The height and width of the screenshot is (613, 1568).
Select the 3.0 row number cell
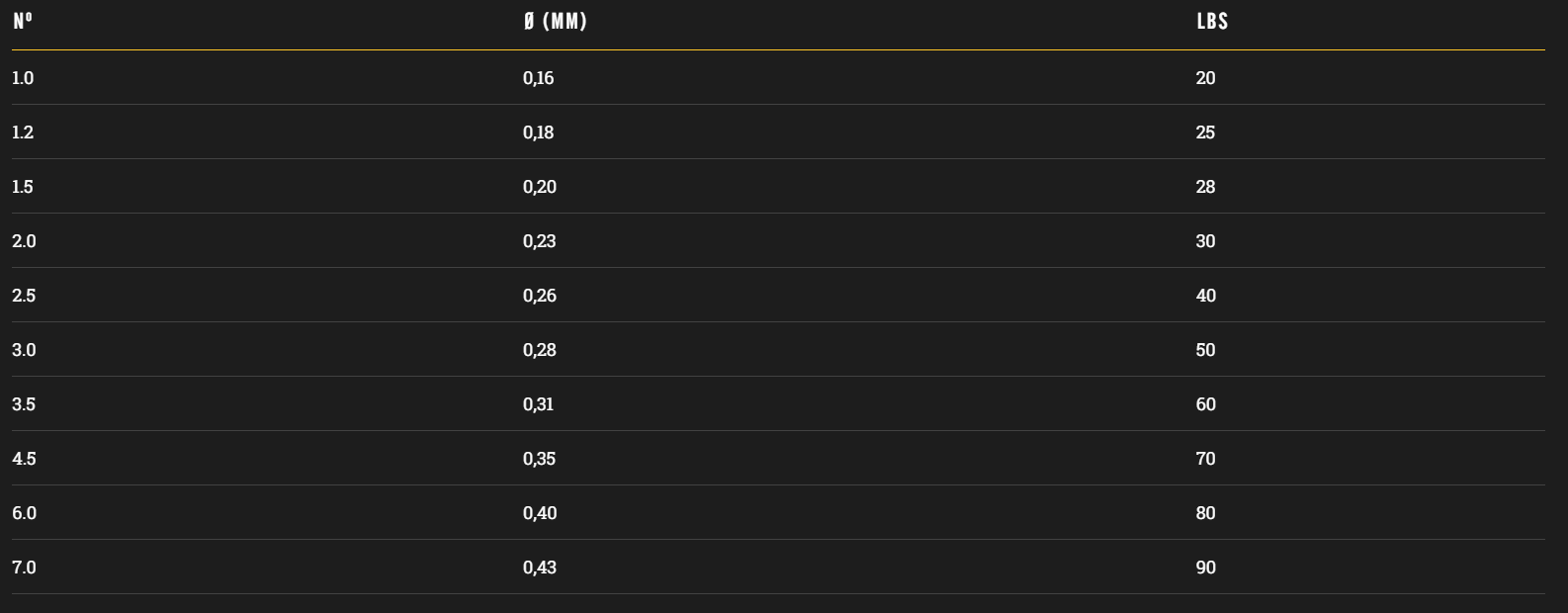tap(24, 350)
